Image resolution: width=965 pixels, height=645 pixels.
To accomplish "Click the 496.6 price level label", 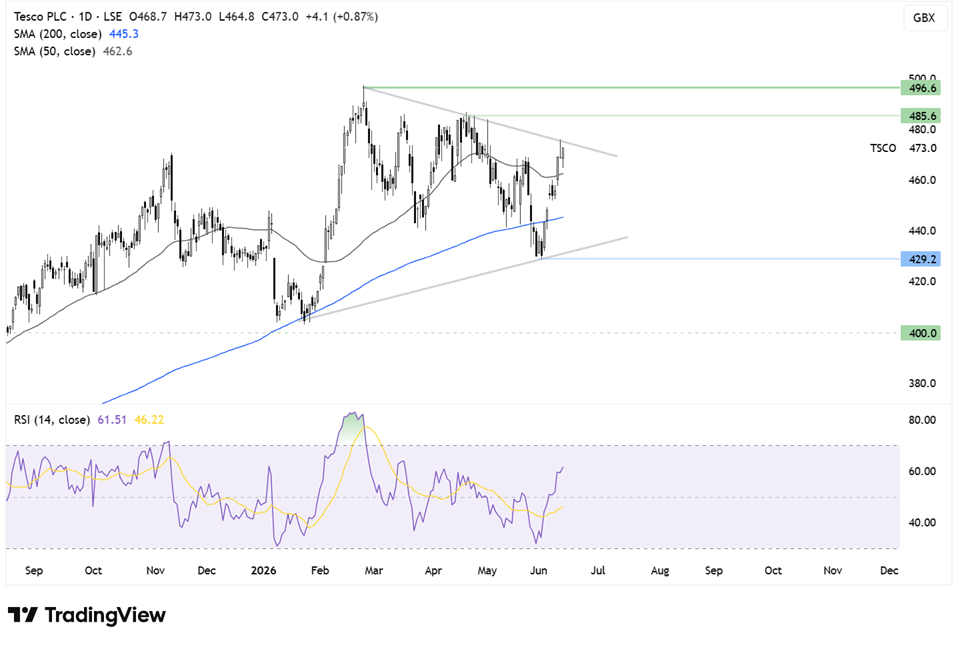I will click(920, 88).
